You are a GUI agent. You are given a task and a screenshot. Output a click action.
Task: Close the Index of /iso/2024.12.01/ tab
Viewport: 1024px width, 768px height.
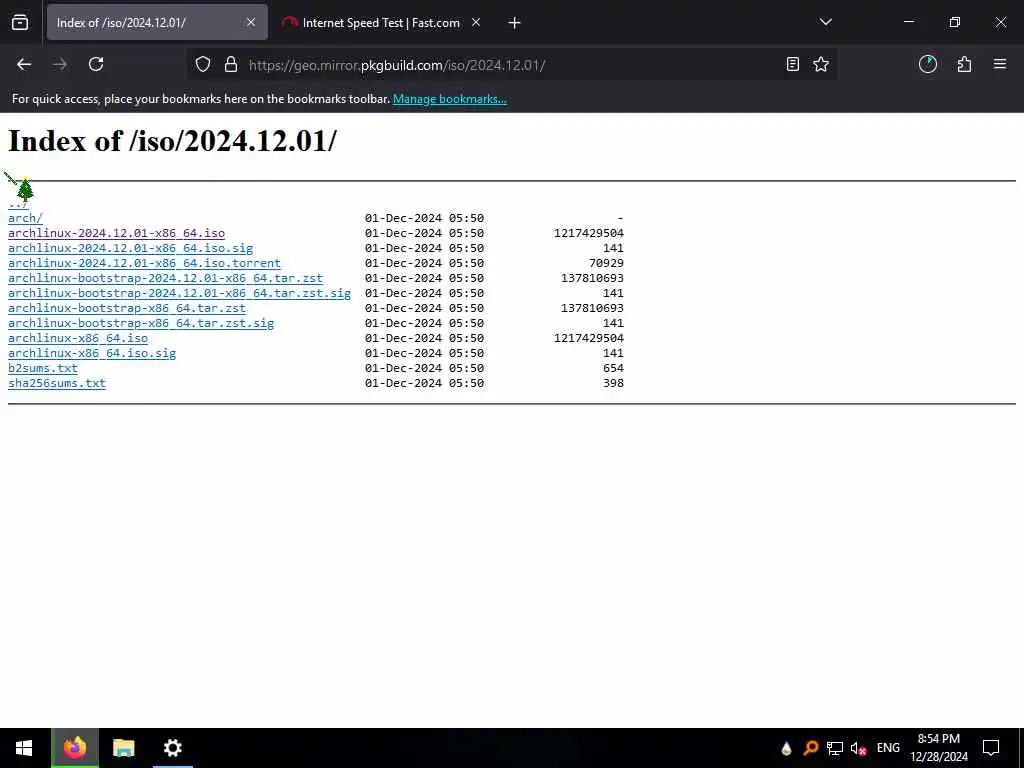click(x=251, y=22)
